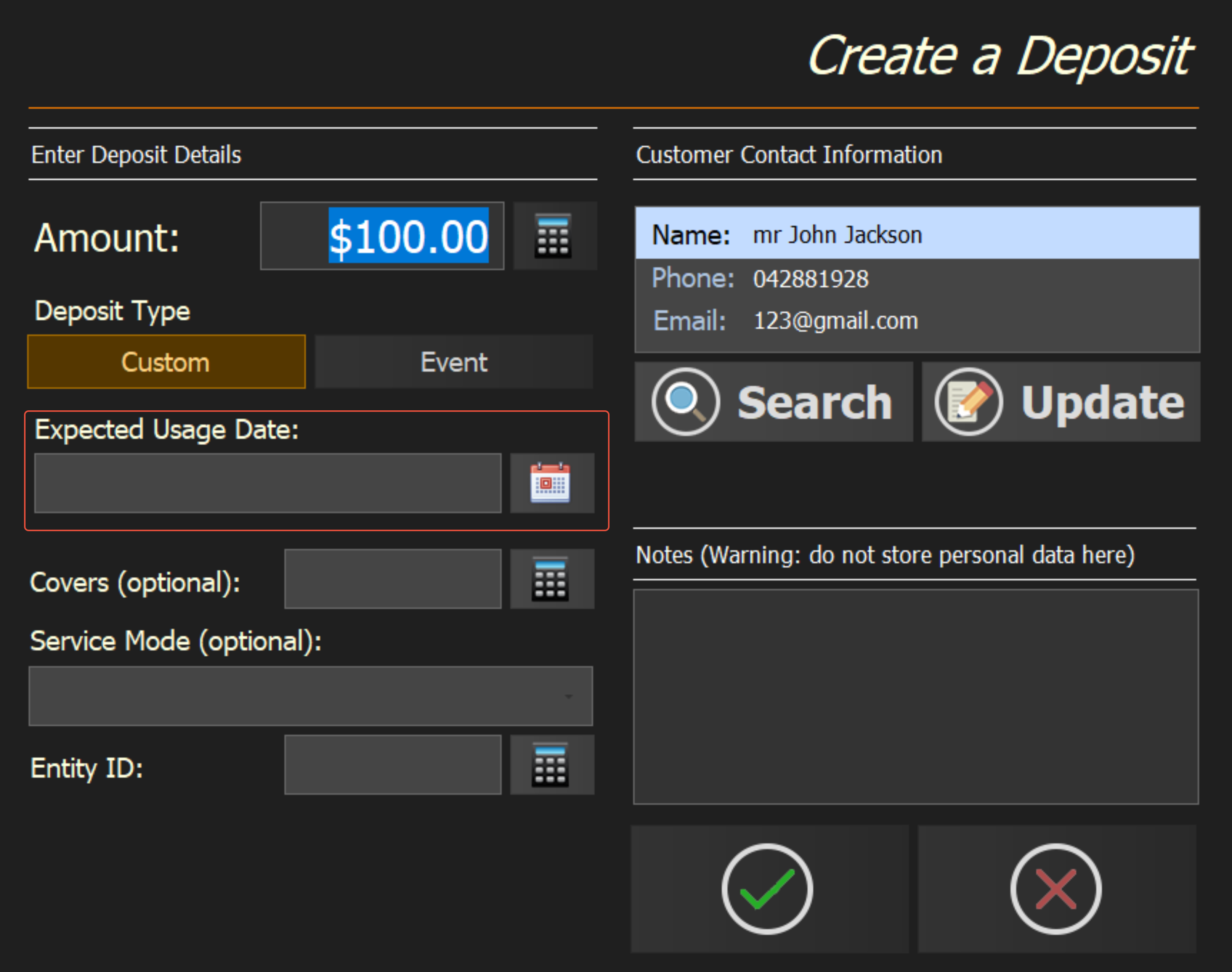
Task: Open the keypad next to Entity ID
Action: tap(551, 764)
